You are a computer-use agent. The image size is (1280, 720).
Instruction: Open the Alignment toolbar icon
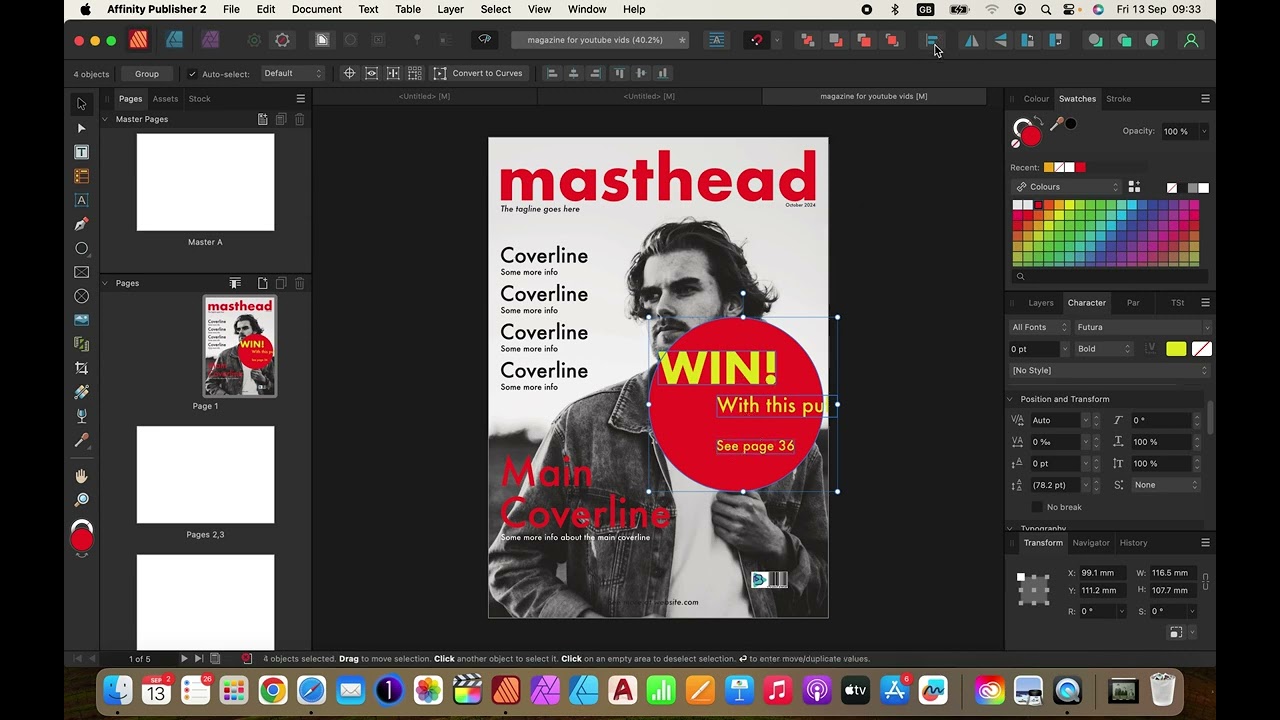coord(932,40)
